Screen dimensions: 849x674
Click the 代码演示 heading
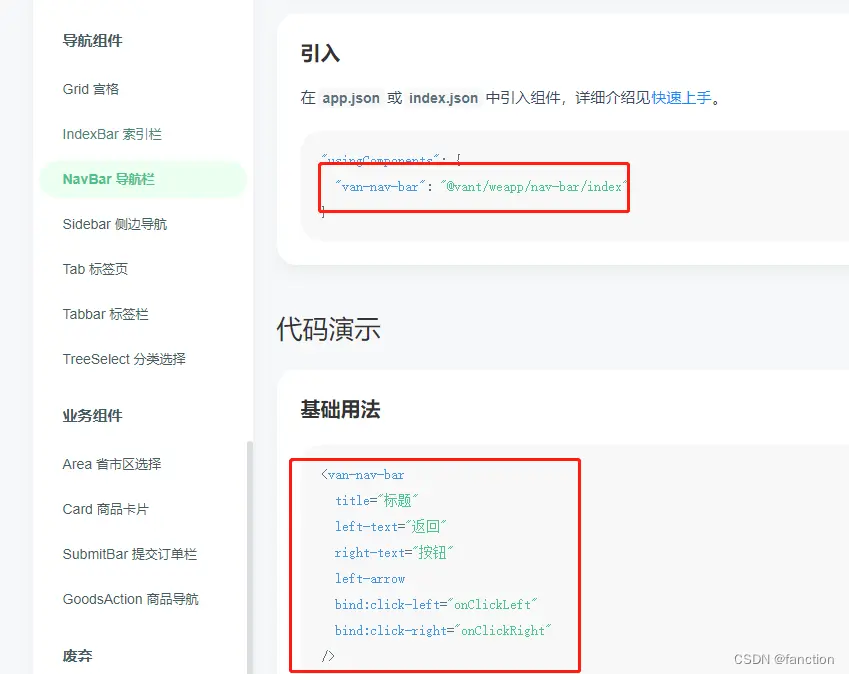pyautogui.click(x=329, y=329)
